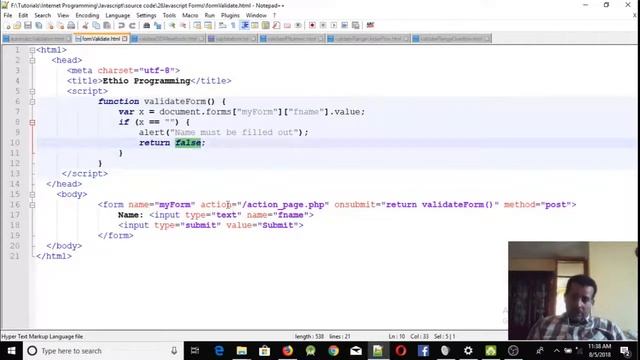Click the Cut scissors icon
The width and height of the screenshot is (640, 360).
coord(85,25)
